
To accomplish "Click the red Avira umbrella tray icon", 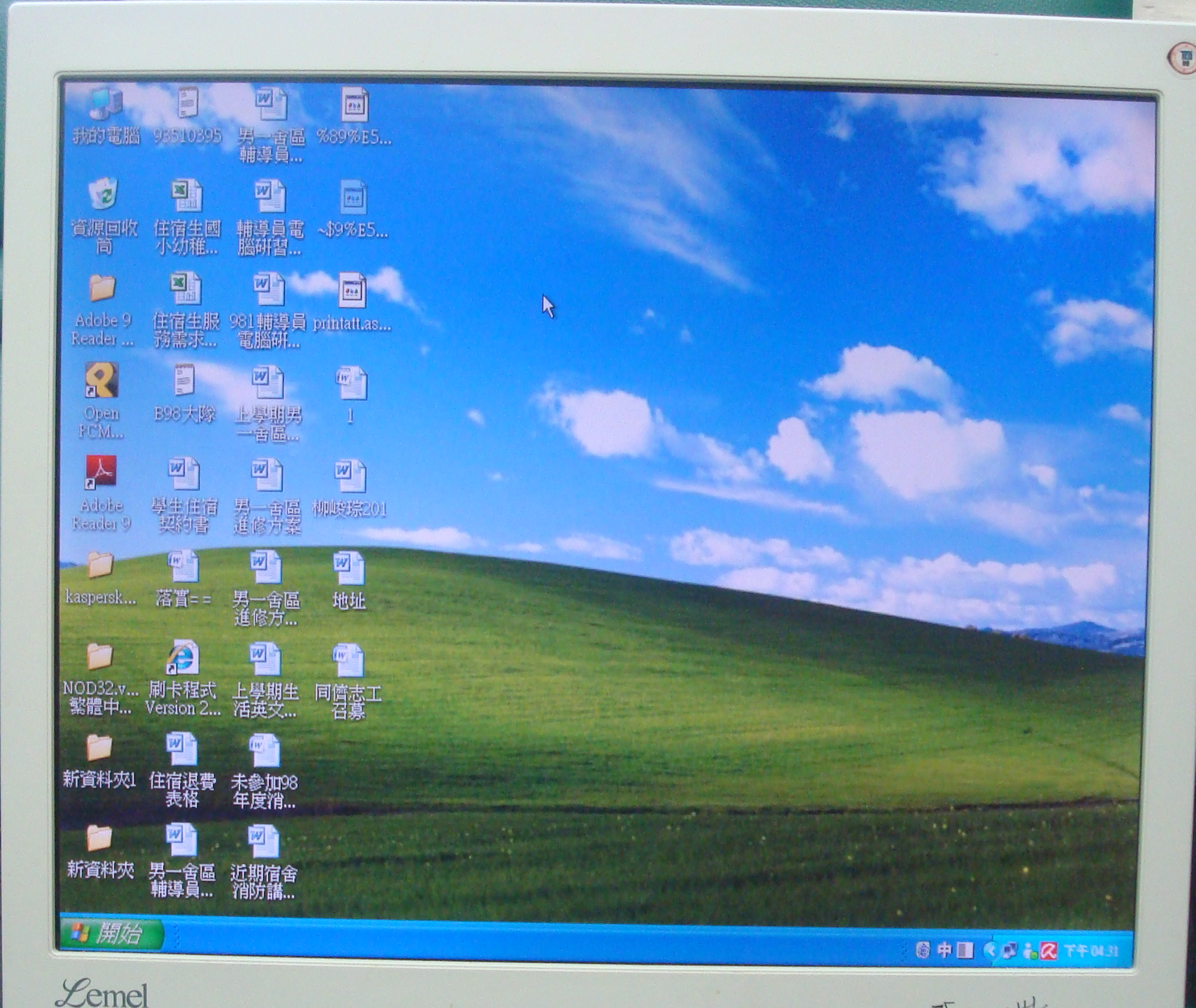I will point(1048,952).
